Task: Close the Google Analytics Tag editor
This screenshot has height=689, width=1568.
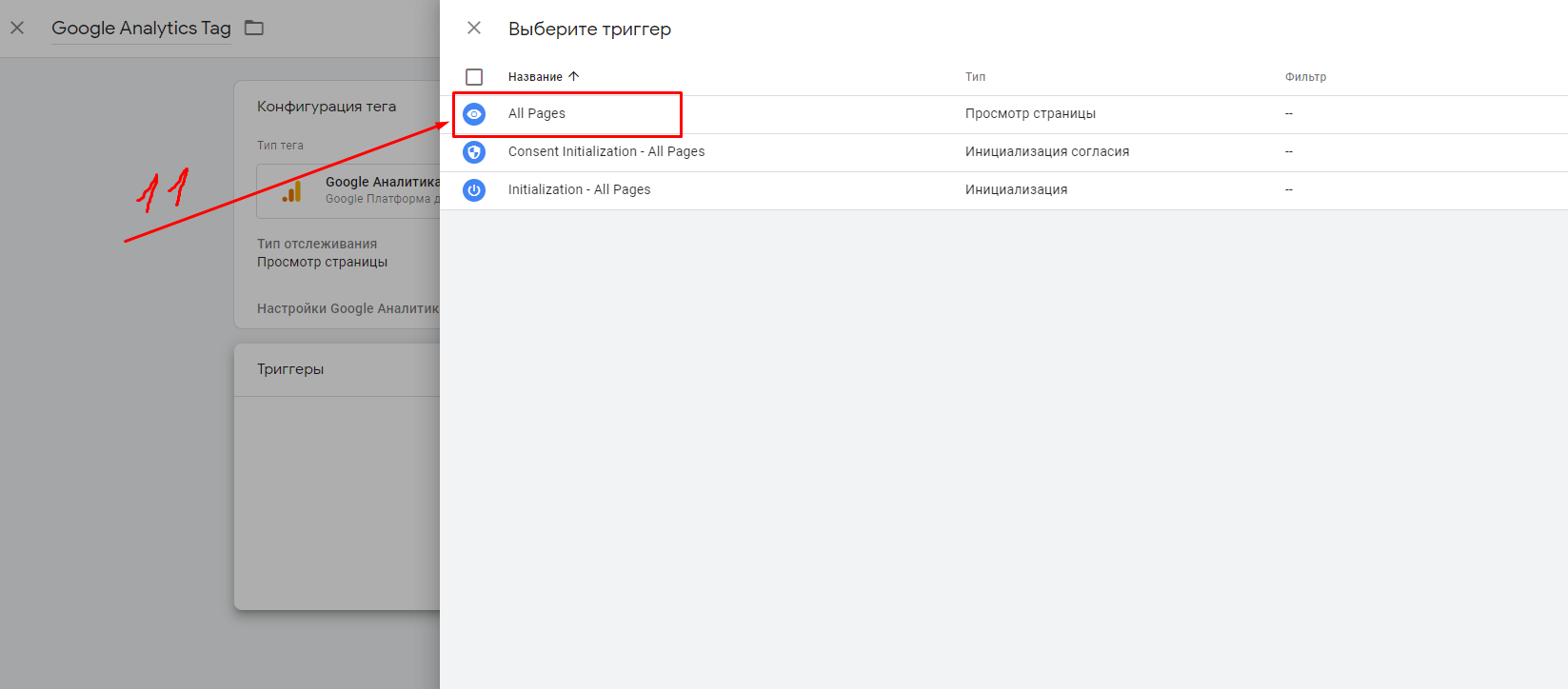Action: [x=17, y=28]
